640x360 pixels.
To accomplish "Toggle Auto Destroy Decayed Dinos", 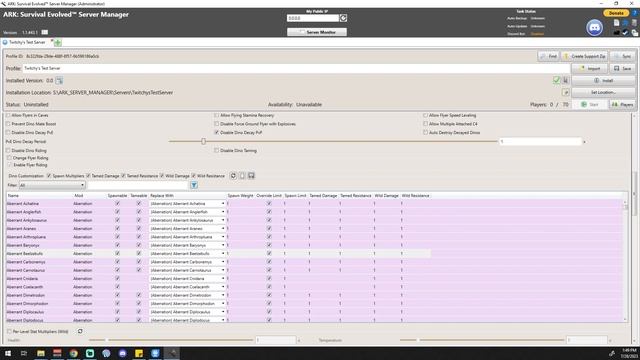I will point(425,133).
